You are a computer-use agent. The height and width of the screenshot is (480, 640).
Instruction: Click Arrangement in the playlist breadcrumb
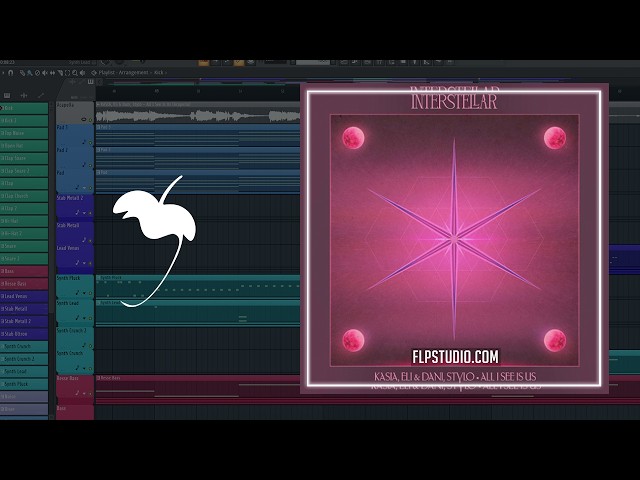tap(133, 73)
